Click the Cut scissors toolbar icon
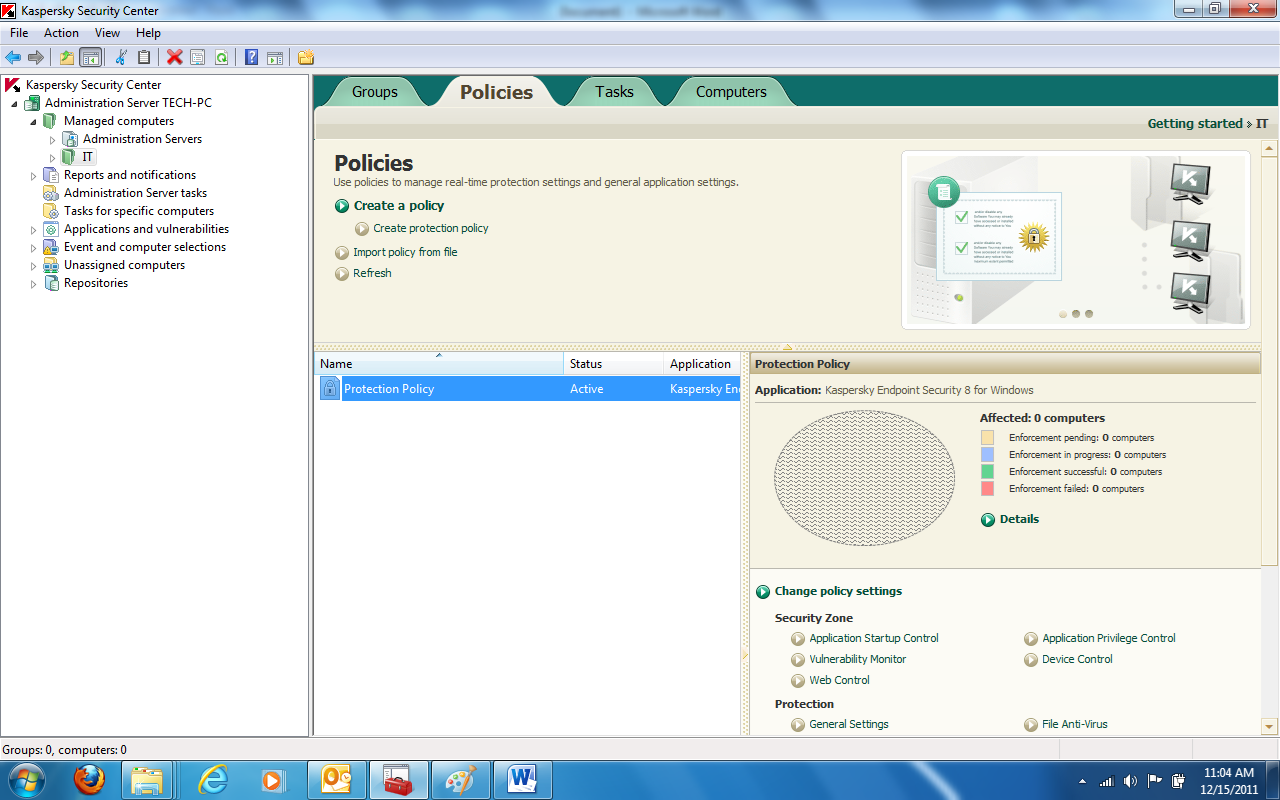1280x800 pixels. 121,57
